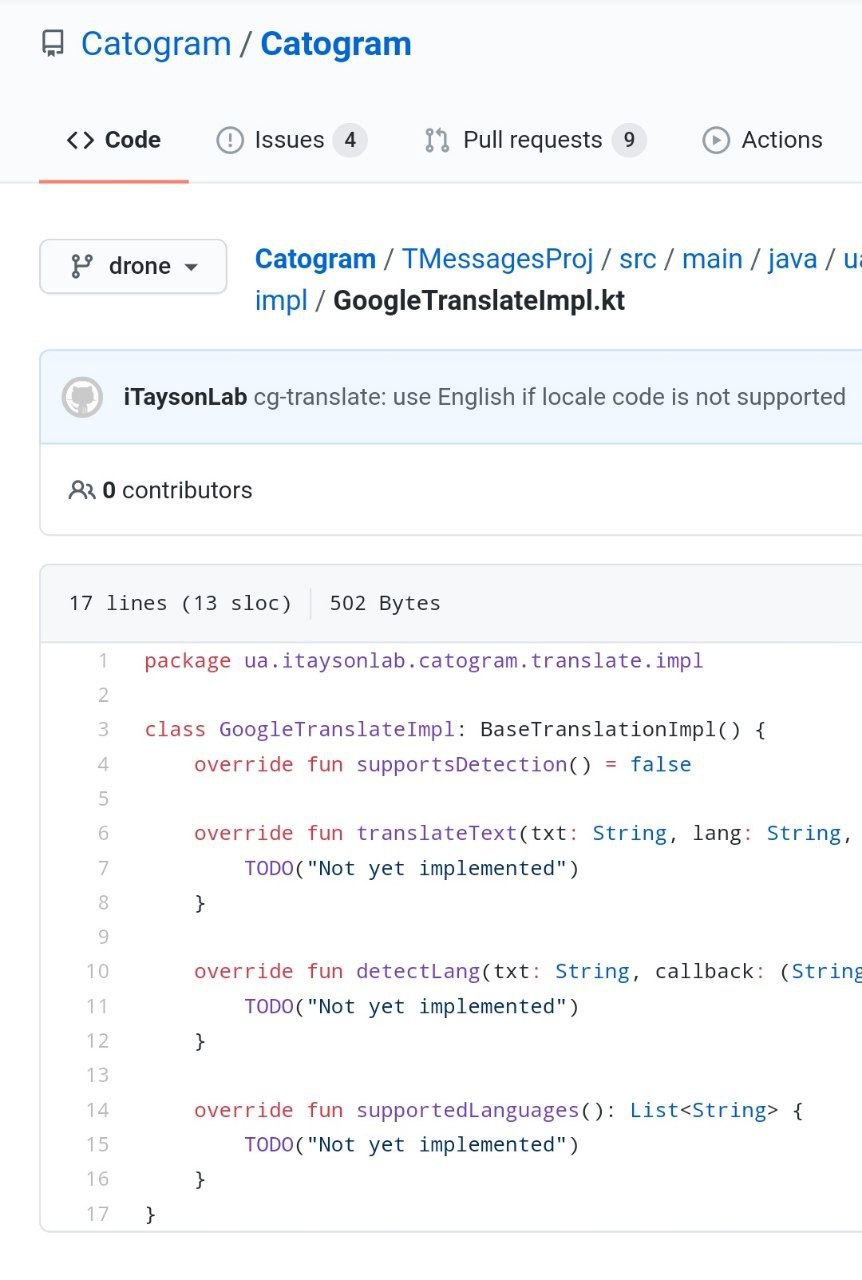Screen dimensions: 862x1280
Task: Open the Catogram owner link
Action: (x=156, y=44)
